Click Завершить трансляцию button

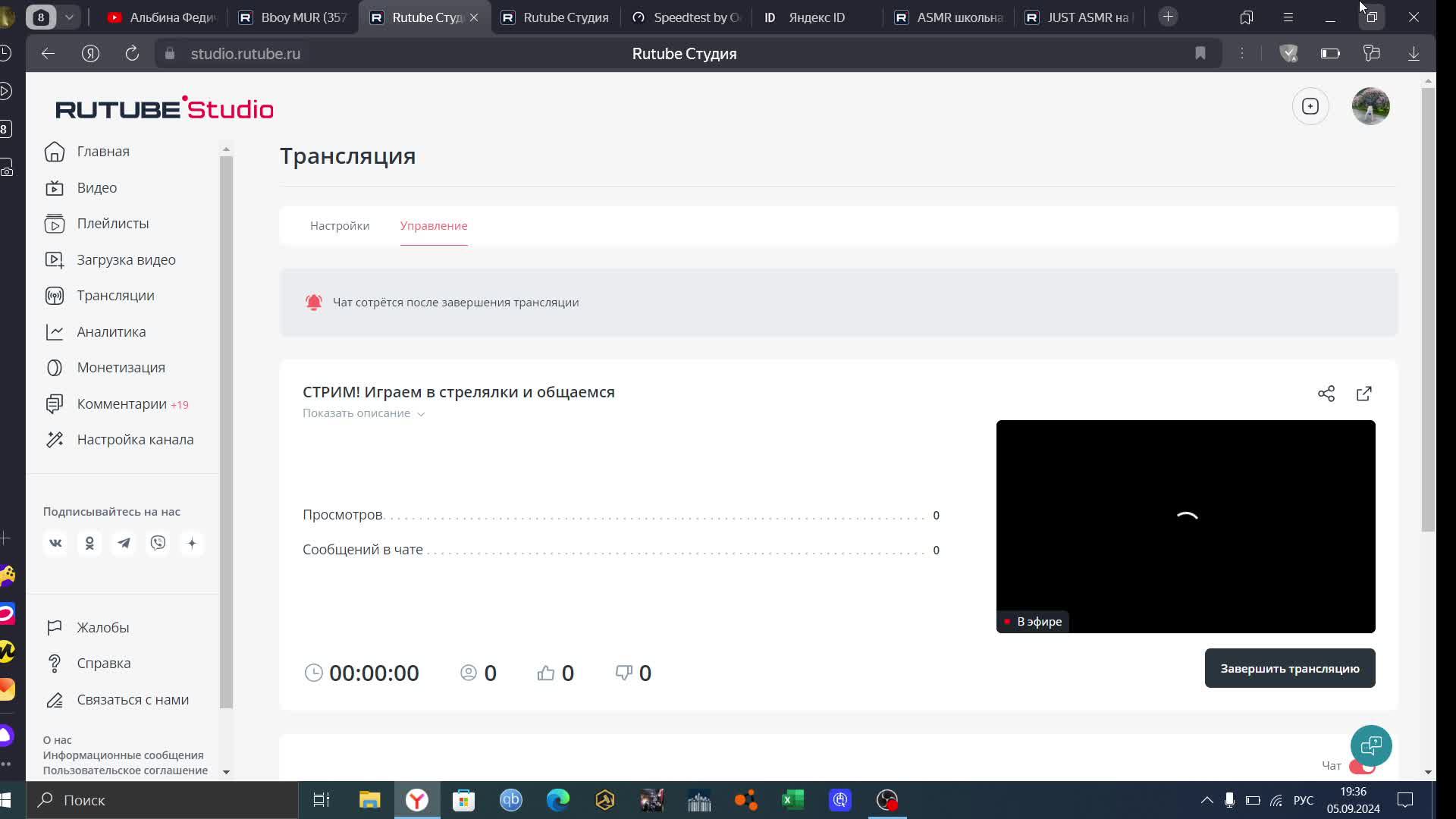[1290, 668]
